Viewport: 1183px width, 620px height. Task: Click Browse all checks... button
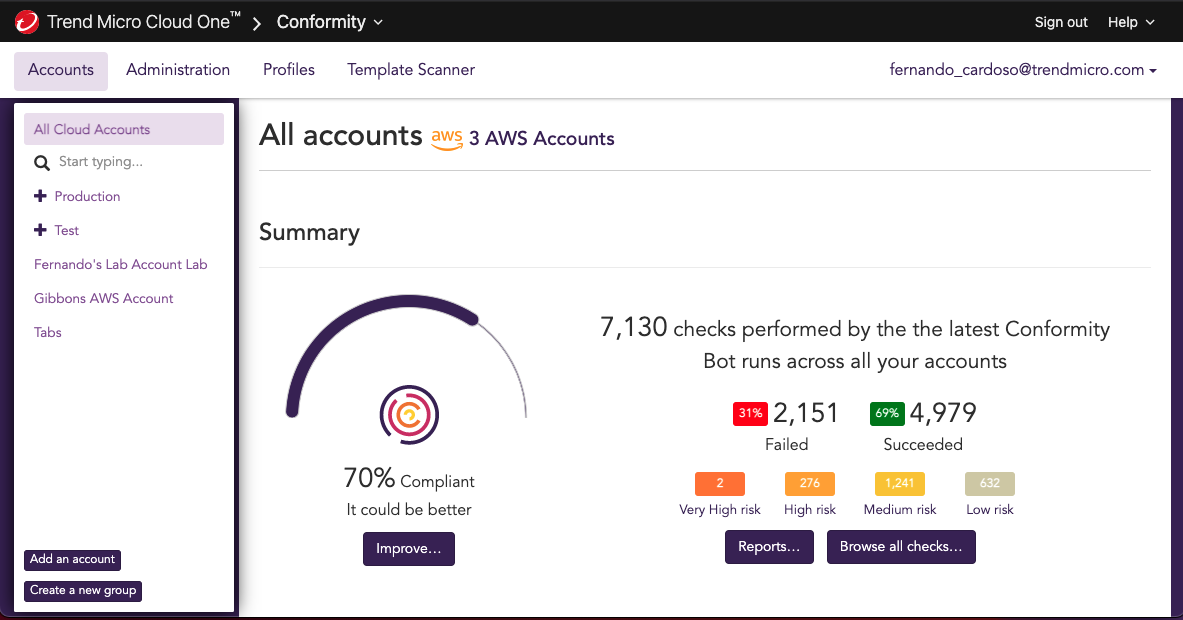click(902, 547)
